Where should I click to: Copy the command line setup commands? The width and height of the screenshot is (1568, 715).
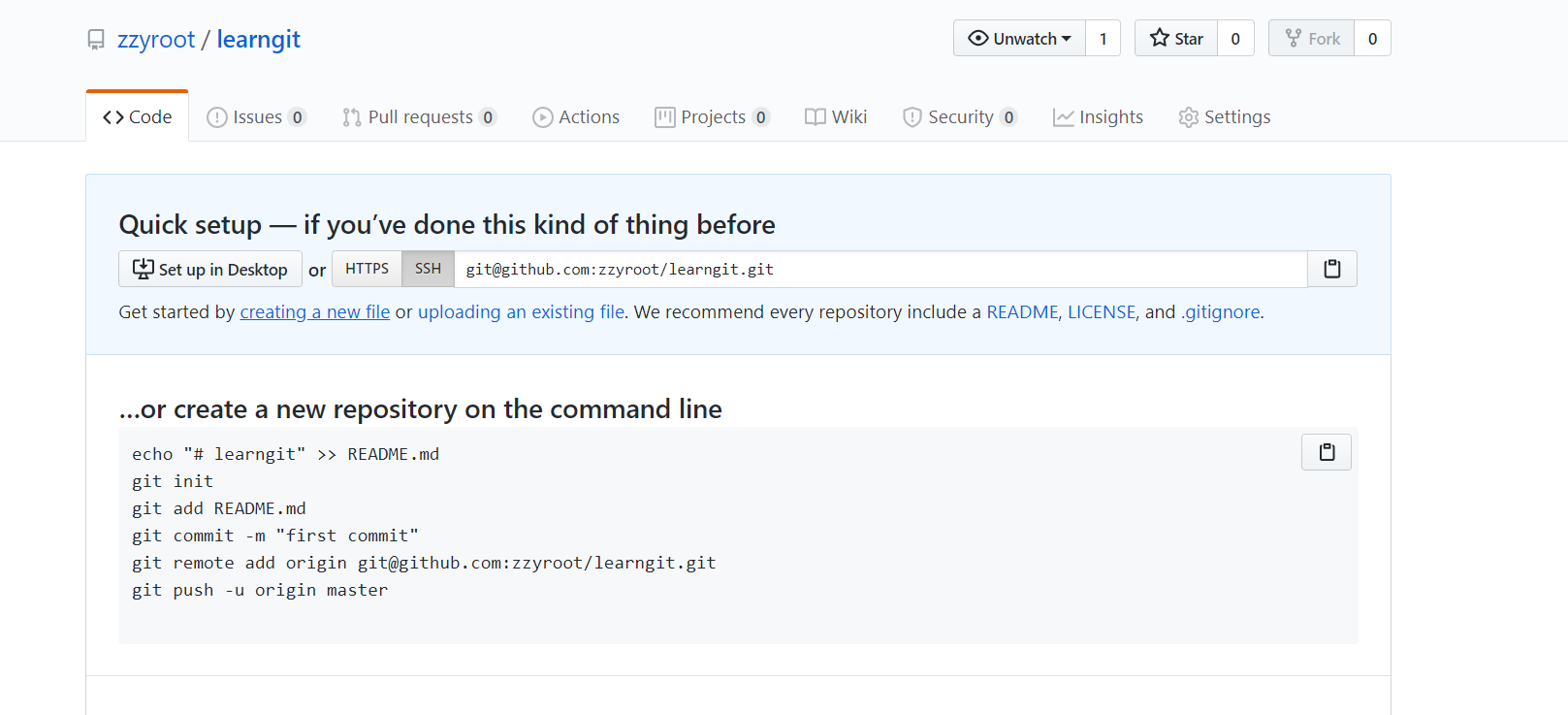coord(1326,452)
